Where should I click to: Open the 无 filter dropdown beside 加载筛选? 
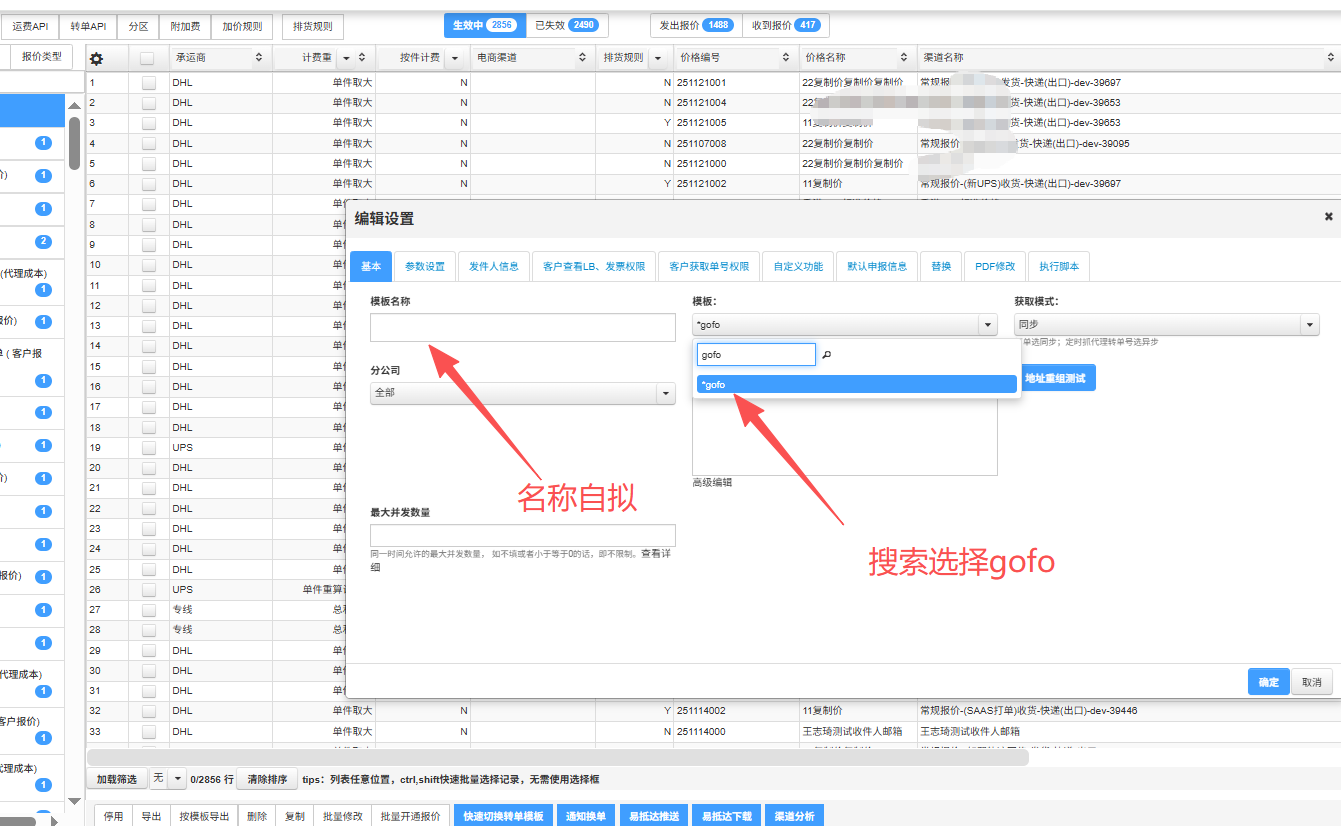pyautogui.click(x=168, y=779)
